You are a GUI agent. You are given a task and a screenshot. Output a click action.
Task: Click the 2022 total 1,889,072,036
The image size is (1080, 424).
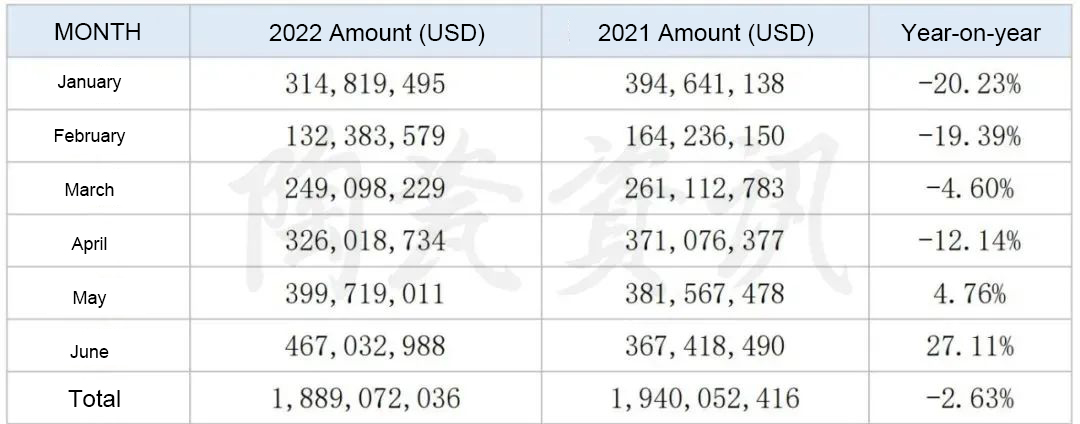pos(365,399)
